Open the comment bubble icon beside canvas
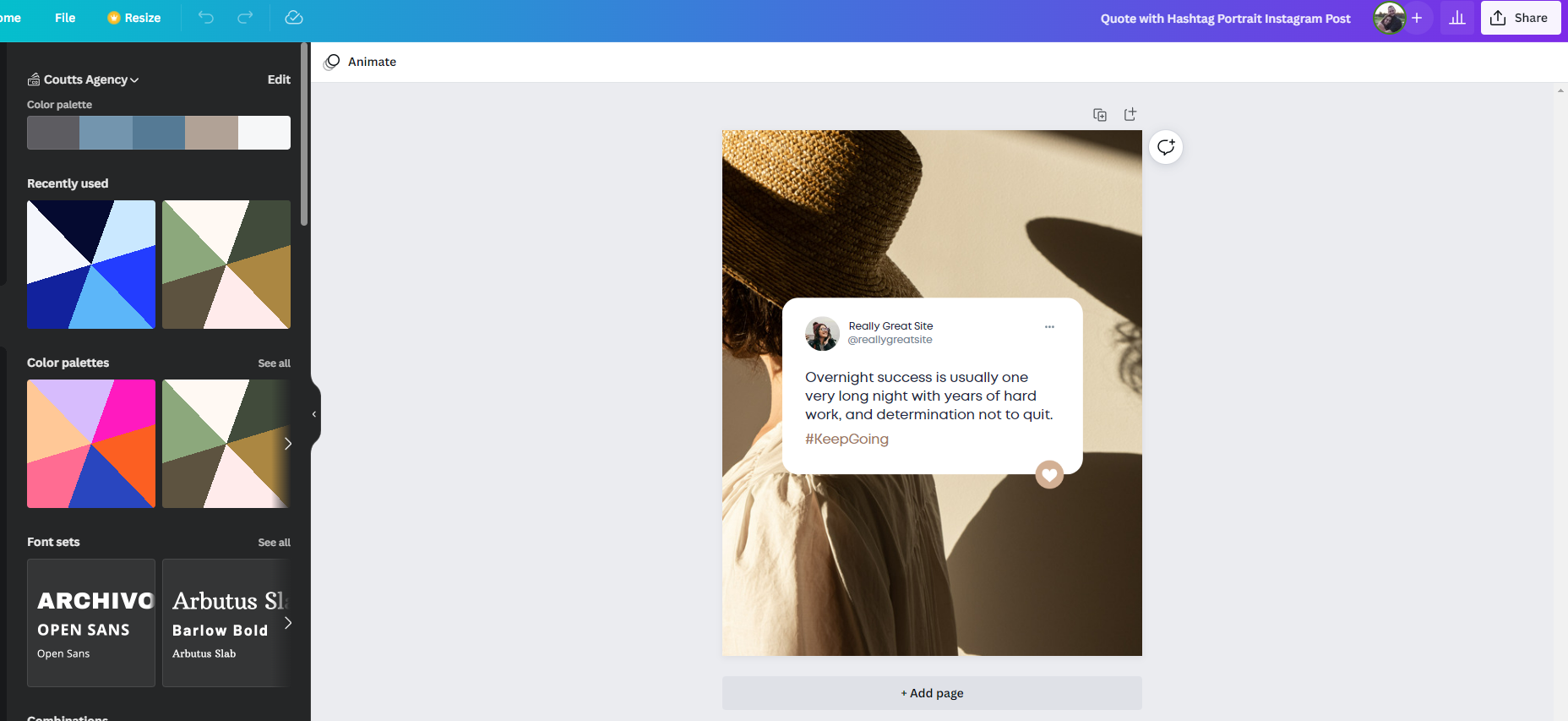1568x721 pixels. pos(1166,147)
